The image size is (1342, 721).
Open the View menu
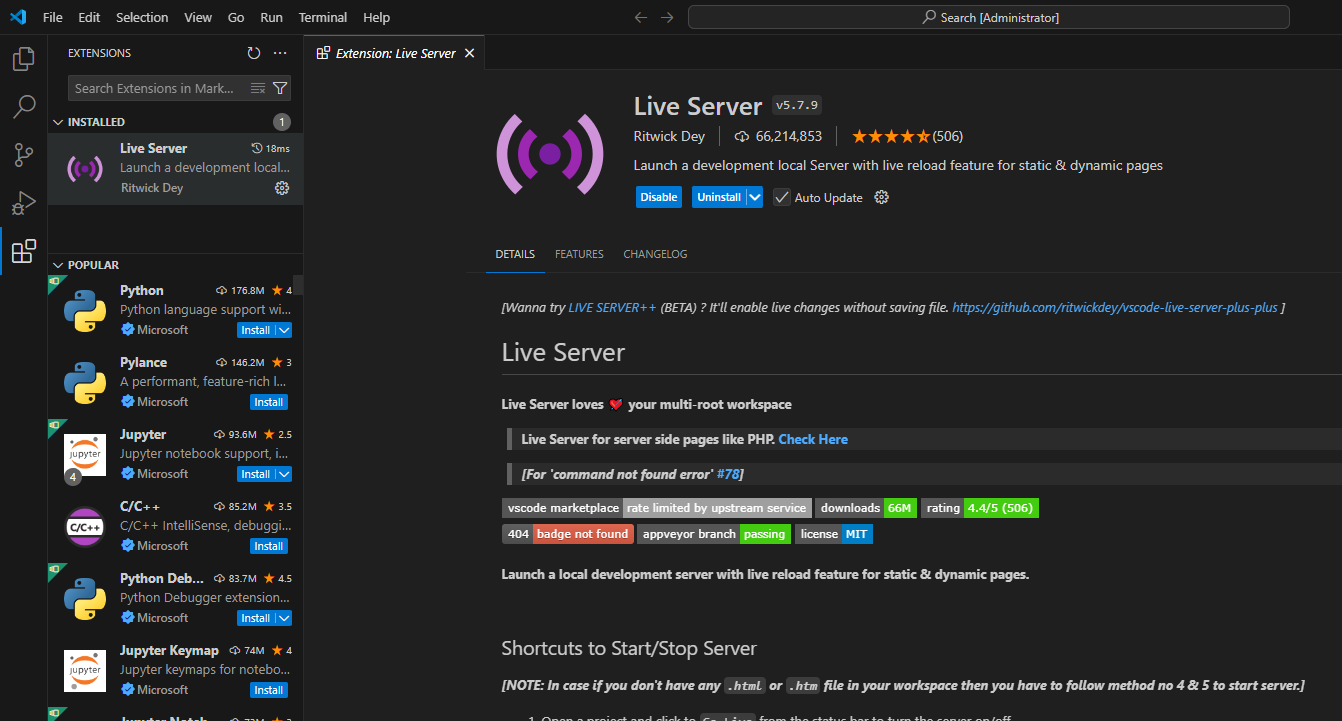click(x=198, y=17)
